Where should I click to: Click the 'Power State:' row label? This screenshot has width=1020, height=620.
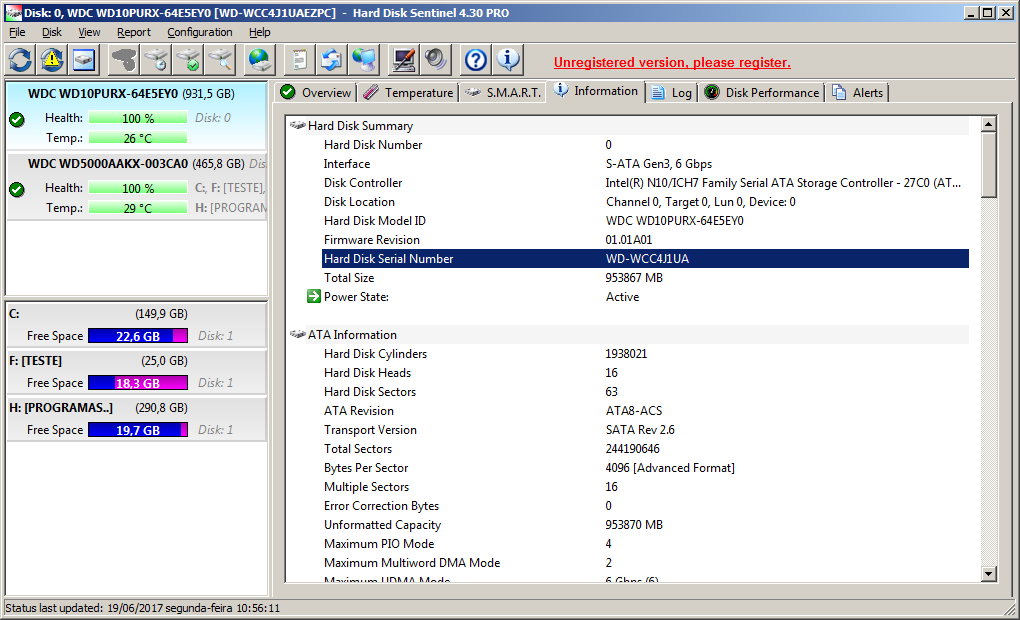356,297
